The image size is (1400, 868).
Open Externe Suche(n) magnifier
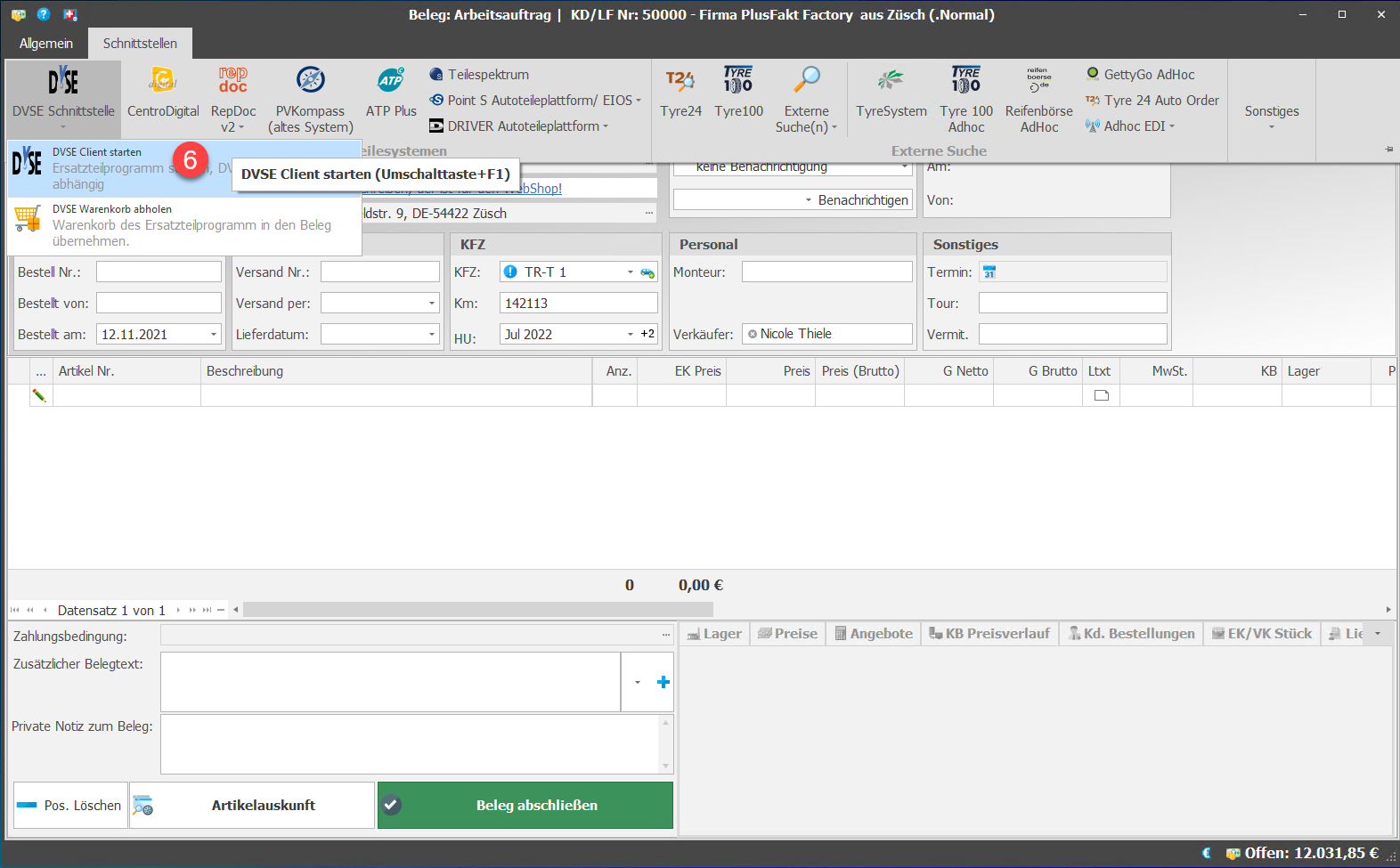click(x=807, y=98)
